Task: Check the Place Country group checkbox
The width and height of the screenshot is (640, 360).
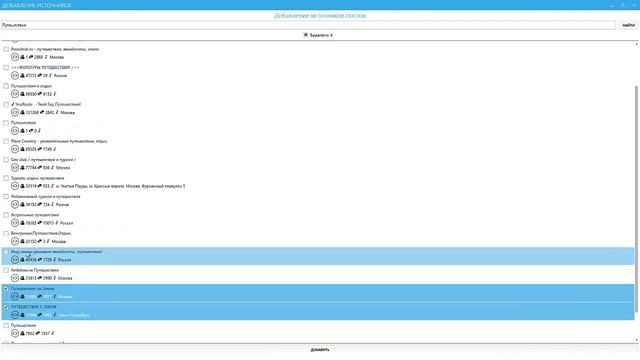Action: point(6,141)
